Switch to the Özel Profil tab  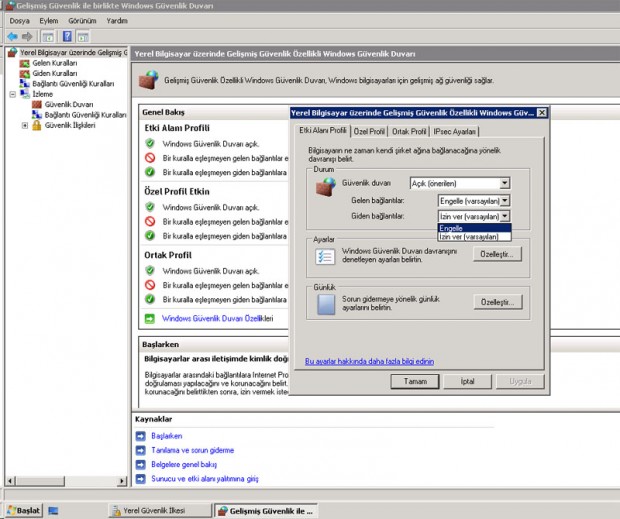(x=369, y=132)
